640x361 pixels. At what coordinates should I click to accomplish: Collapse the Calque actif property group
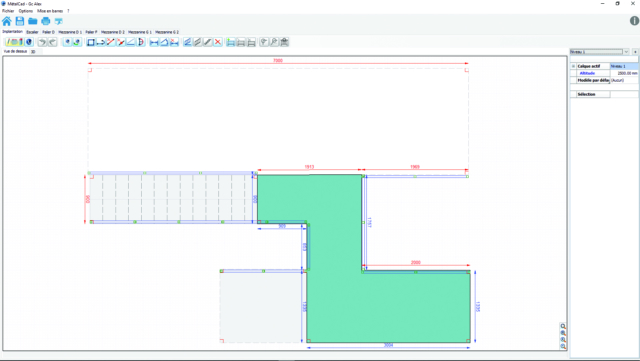(573, 66)
